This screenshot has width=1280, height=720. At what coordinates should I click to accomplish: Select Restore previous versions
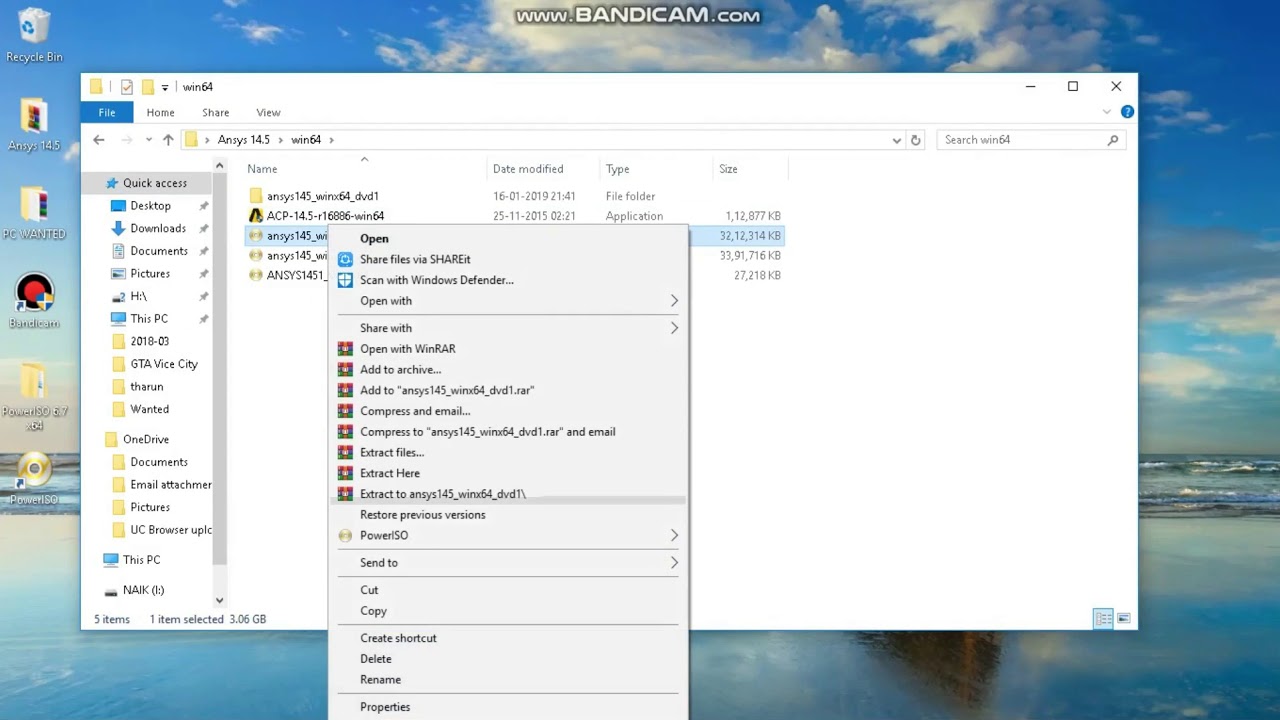(422, 515)
